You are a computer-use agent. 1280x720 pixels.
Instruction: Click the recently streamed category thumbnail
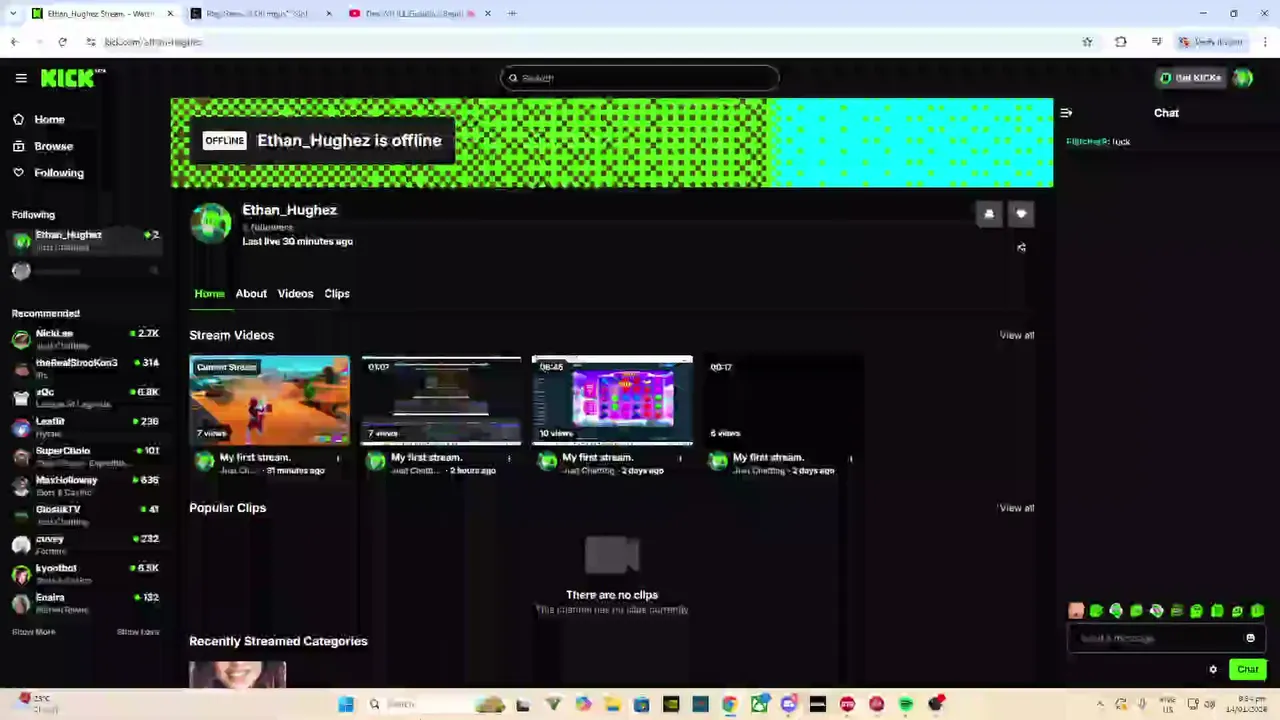[x=237, y=674]
